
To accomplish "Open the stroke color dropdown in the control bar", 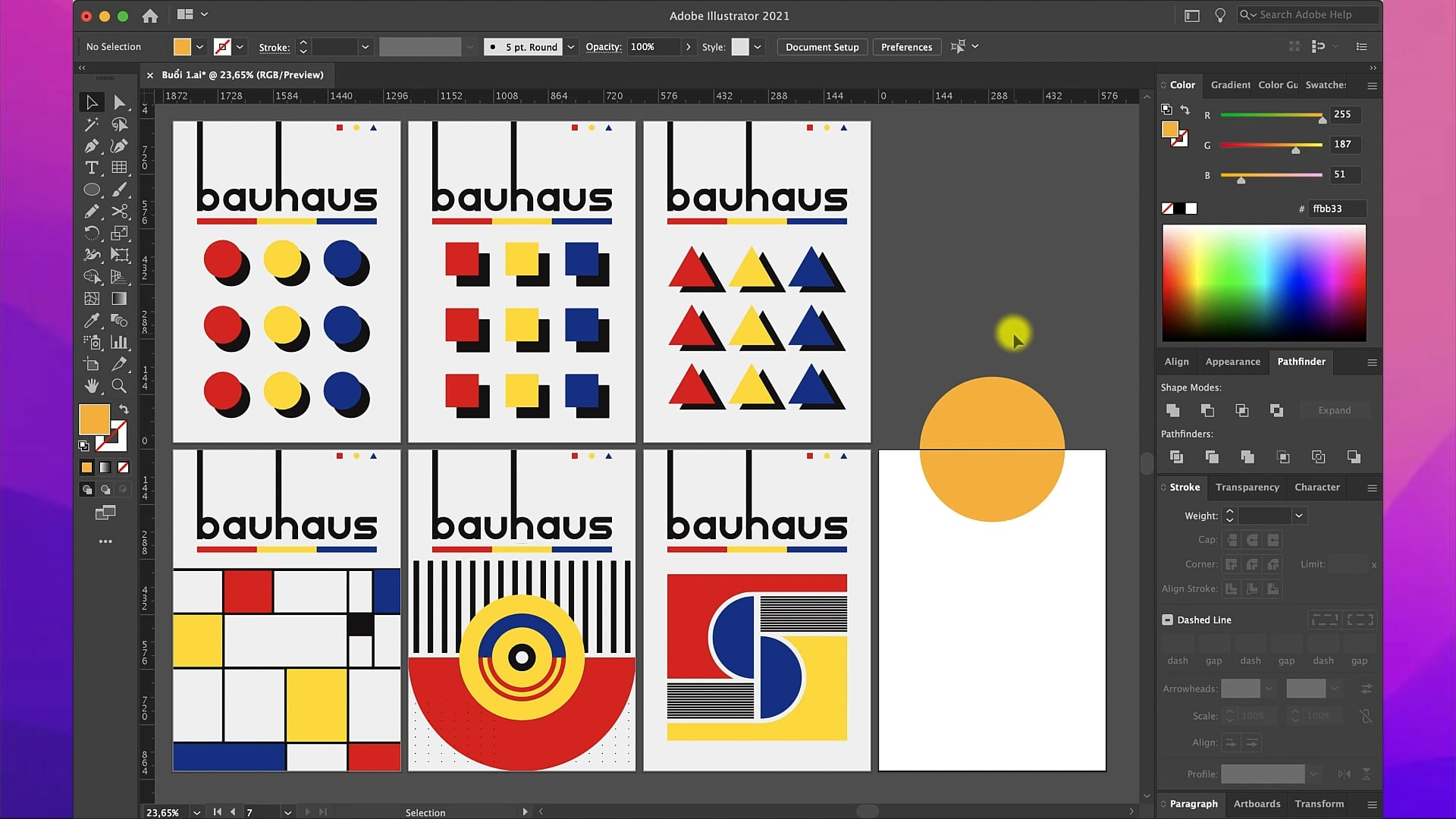I will click(240, 47).
